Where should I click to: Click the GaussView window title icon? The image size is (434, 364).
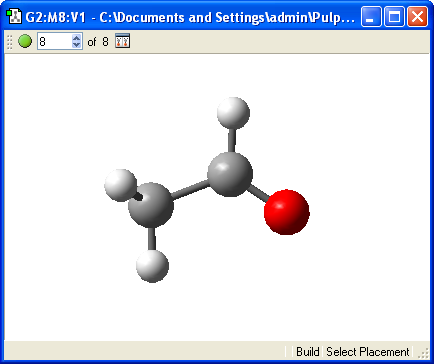[x=14, y=16]
